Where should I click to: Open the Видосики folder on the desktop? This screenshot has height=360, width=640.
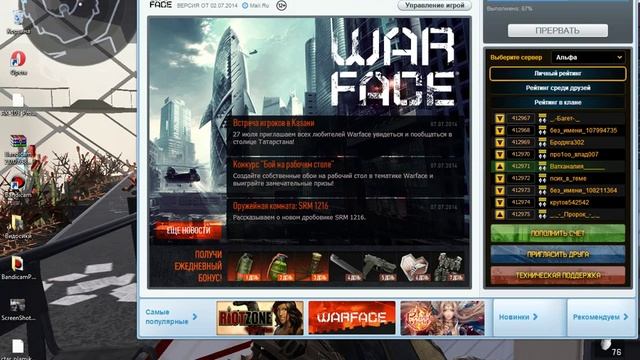[x=18, y=227]
